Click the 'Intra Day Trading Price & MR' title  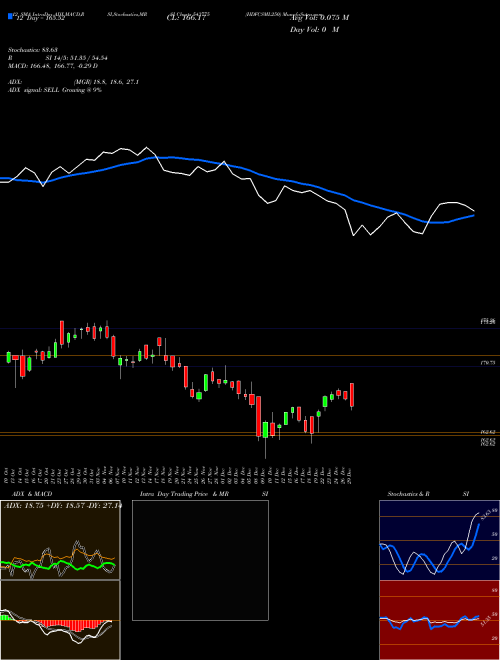(x=184, y=494)
